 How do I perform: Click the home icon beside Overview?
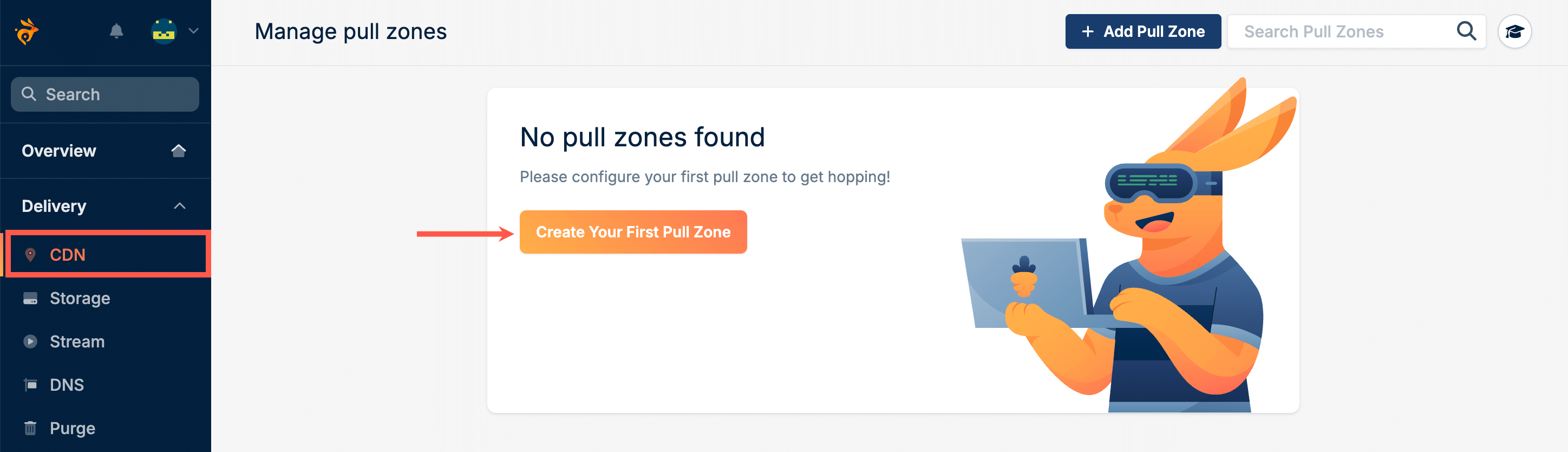(178, 151)
